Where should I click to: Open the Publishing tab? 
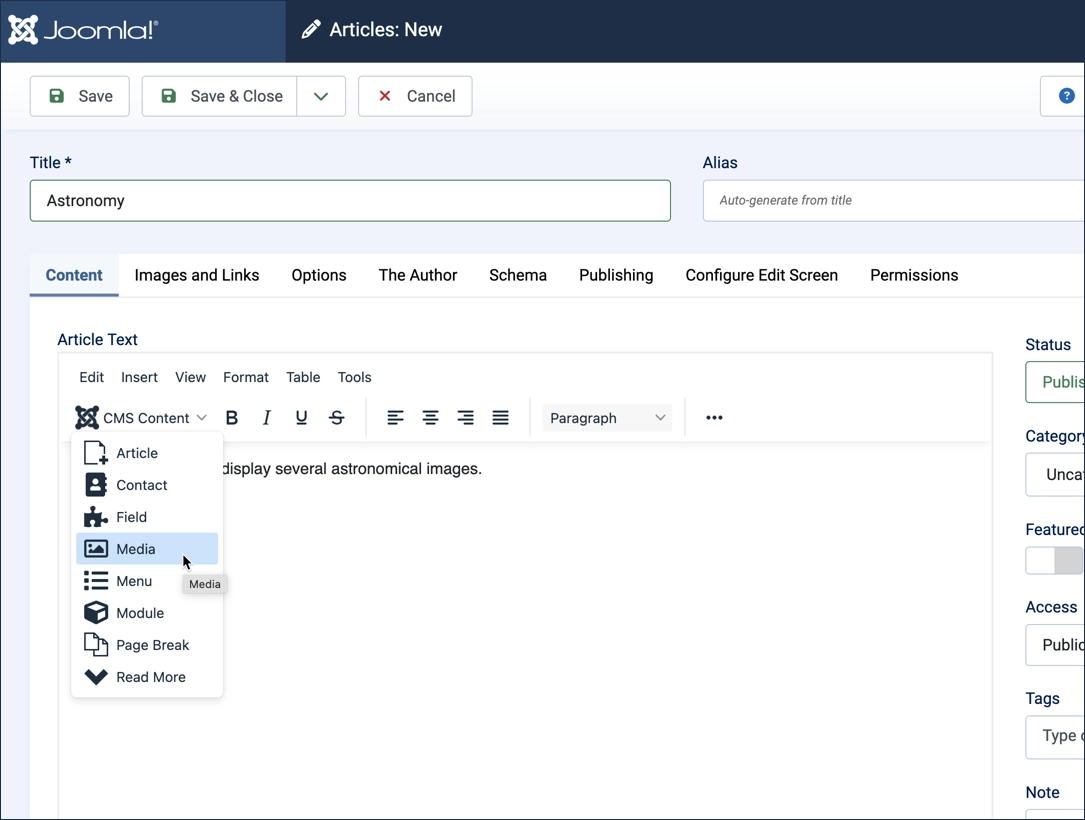[x=616, y=275]
